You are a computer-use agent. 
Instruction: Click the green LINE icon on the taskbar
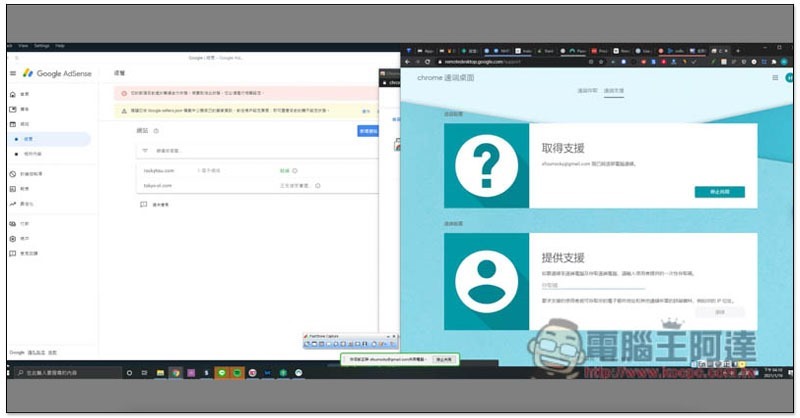tap(221, 373)
